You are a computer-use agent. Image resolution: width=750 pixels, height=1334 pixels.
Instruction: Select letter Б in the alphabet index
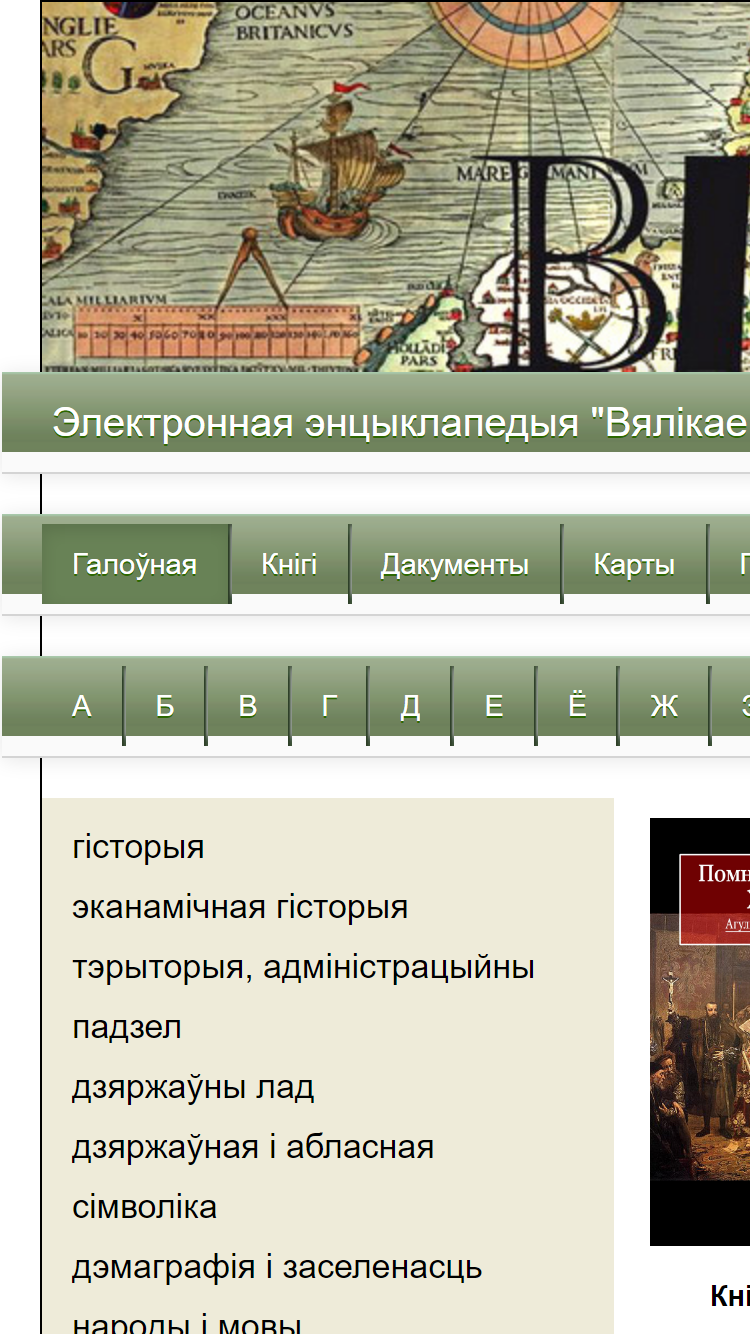pyautogui.click(x=165, y=706)
